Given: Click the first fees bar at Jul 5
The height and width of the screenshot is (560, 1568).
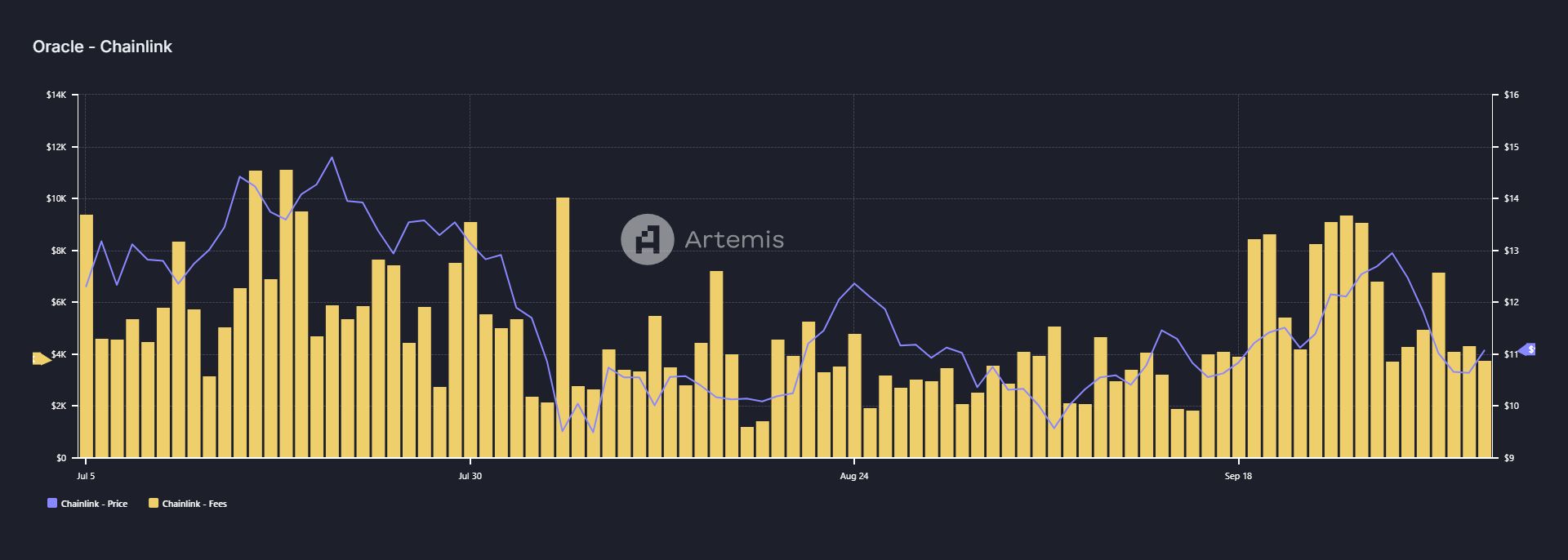Looking at the screenshot, I should click(86, 336).
